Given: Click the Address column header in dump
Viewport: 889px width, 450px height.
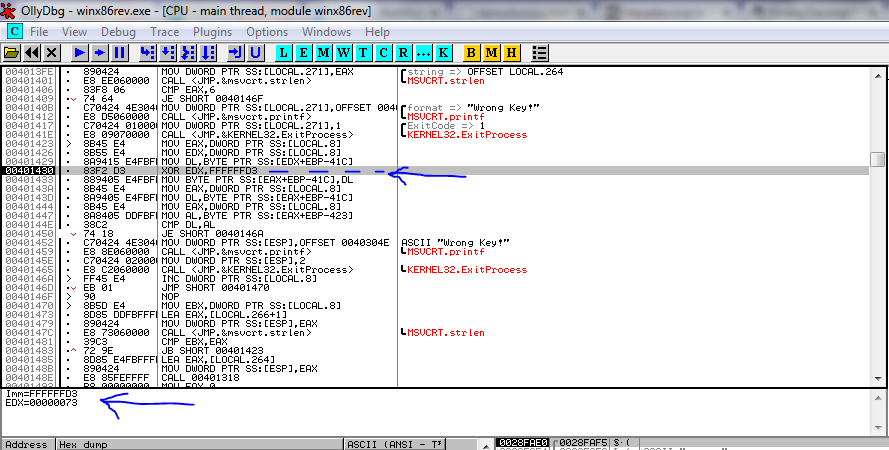Looking at the screenshot, I should pyautogui.click(x=28, y=444).
